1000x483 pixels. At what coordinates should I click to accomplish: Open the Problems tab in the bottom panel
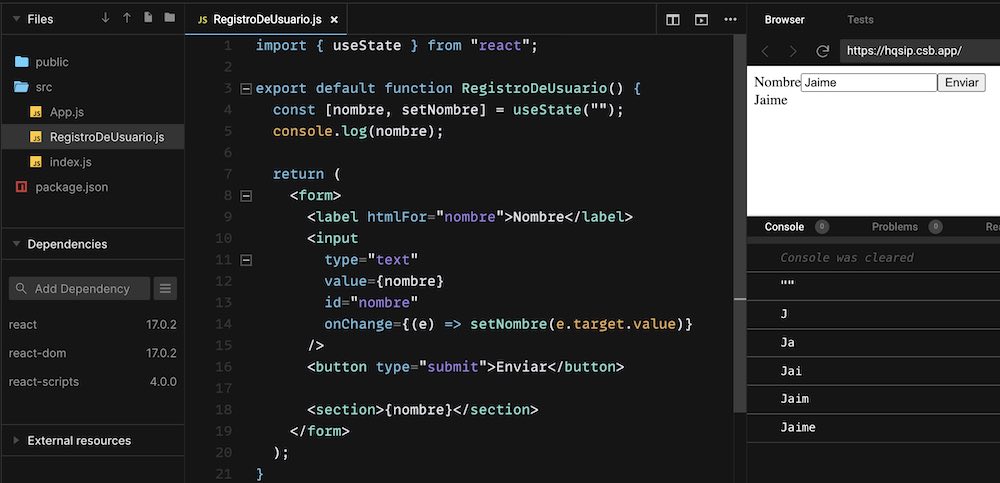pyautogui.click(x=895, y=227)
